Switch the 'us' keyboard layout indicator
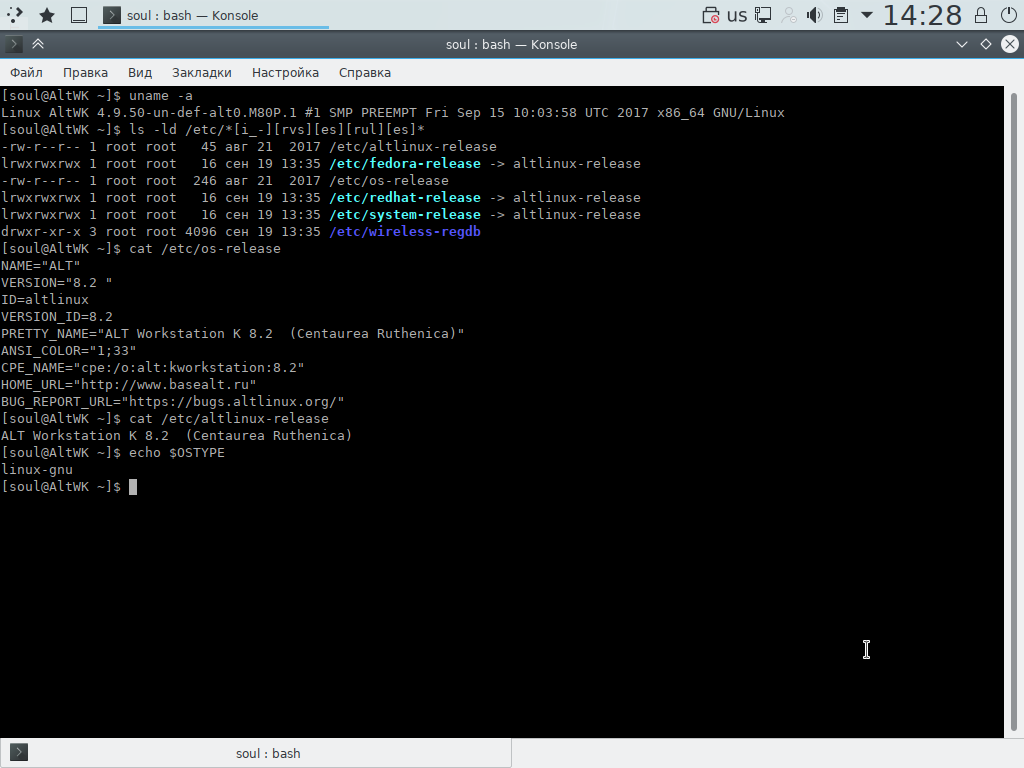 pyautogui.click(x=737, y=15)
